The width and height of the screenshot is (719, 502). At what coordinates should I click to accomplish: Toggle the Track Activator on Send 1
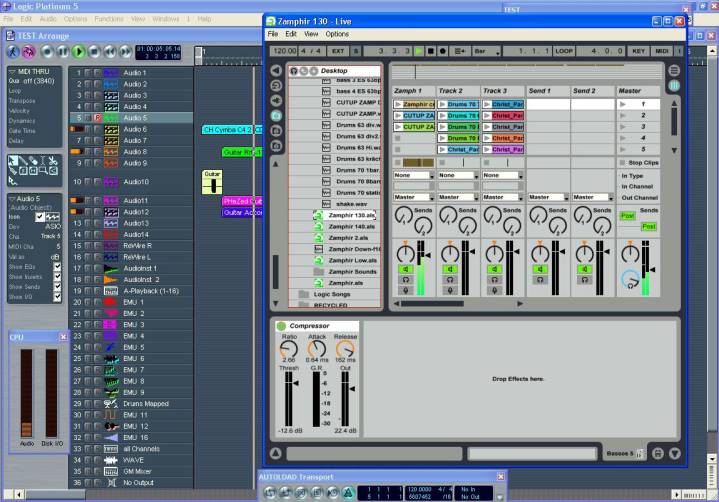point(540,269)
